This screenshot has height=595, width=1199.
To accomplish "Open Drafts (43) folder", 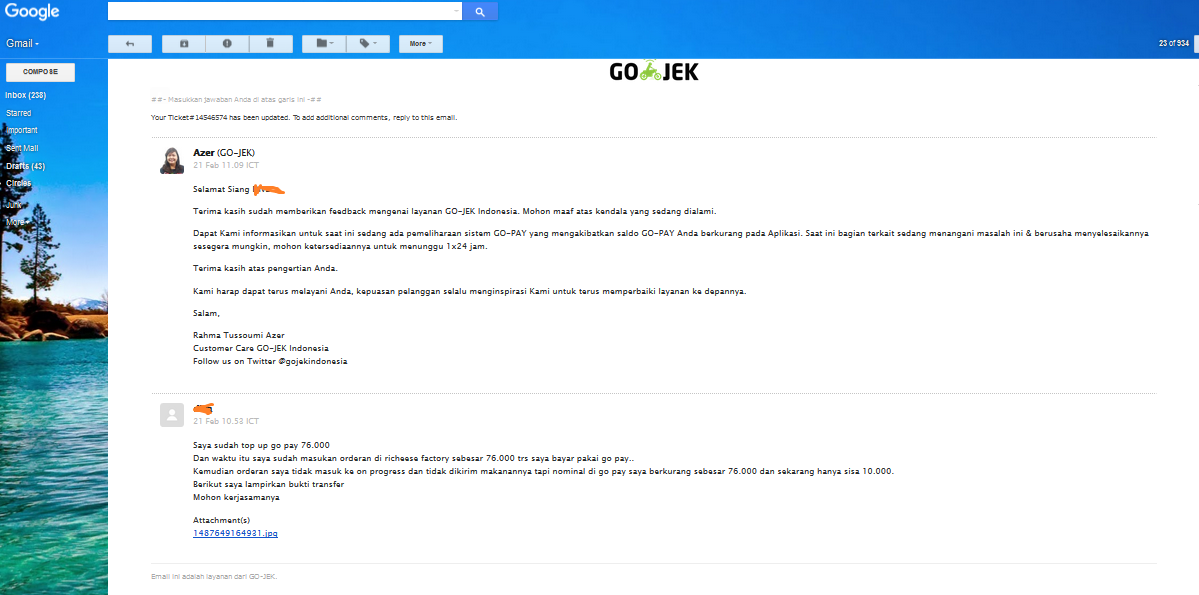I will [25, 166].
